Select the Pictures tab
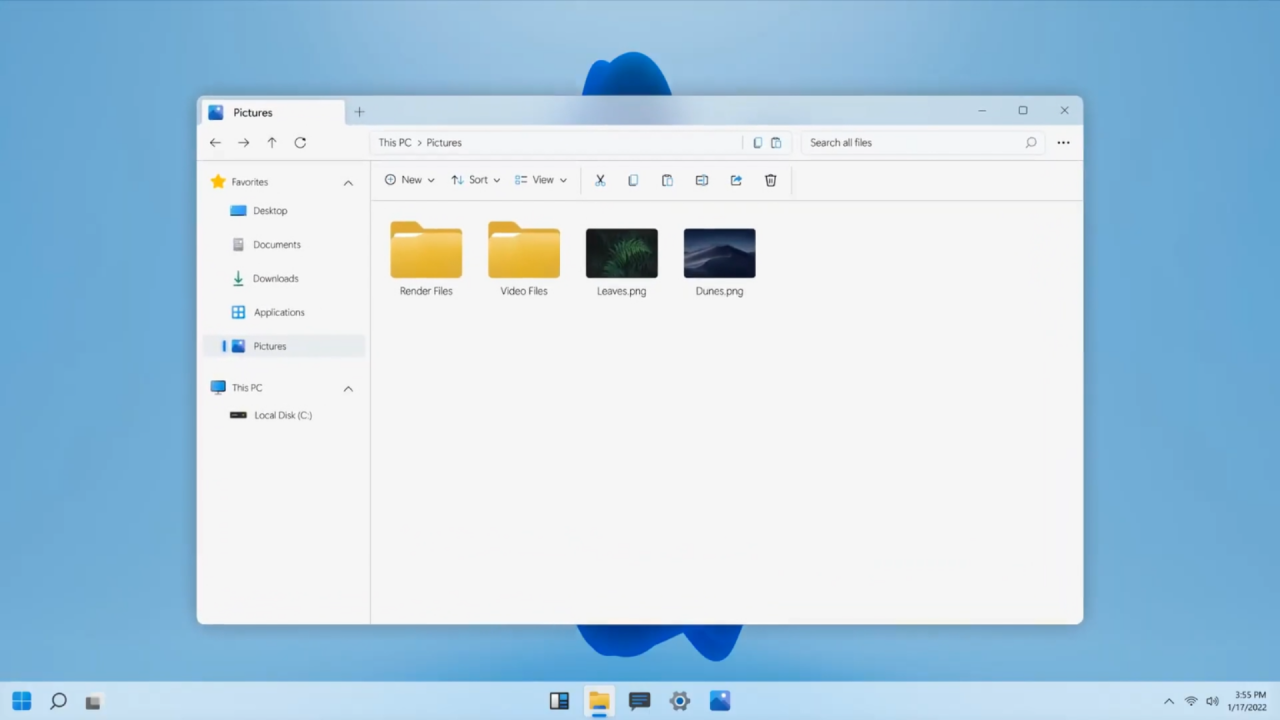The image size is (1280, 720). 273,112
